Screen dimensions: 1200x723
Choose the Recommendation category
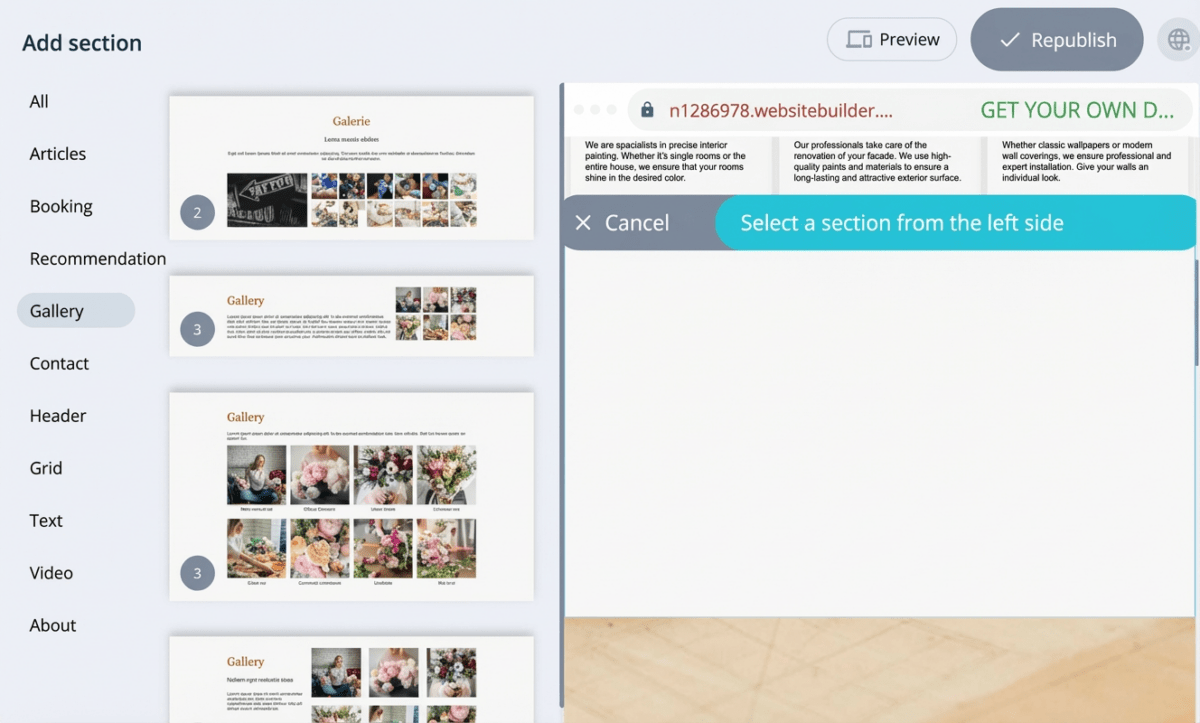coord(98,259)
